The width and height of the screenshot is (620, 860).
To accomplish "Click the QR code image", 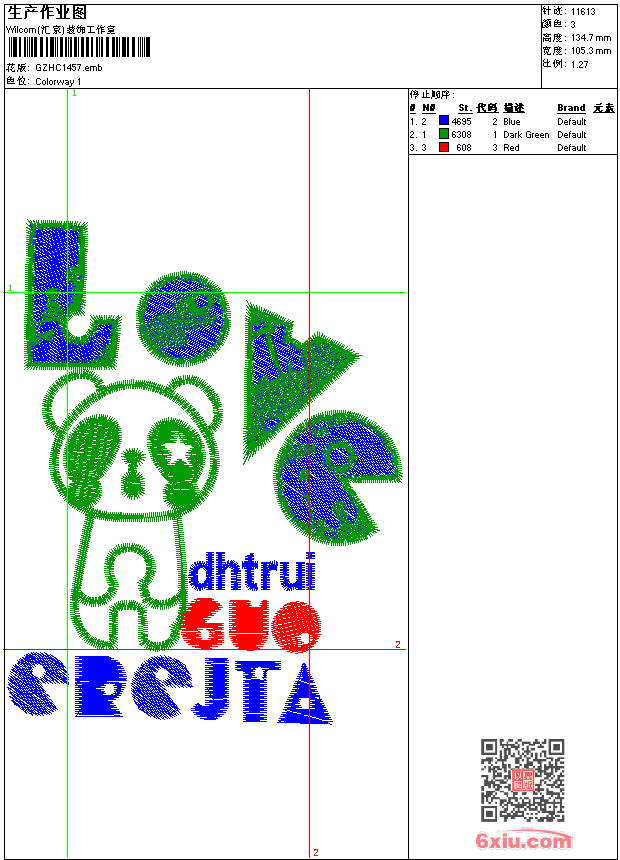I will [523, 780].
